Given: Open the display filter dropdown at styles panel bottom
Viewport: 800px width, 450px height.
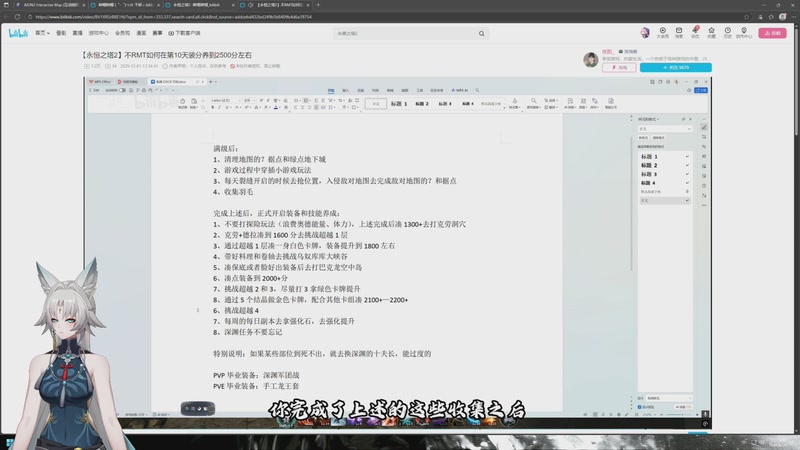Looking at the screenshot, I should (669, 398).
